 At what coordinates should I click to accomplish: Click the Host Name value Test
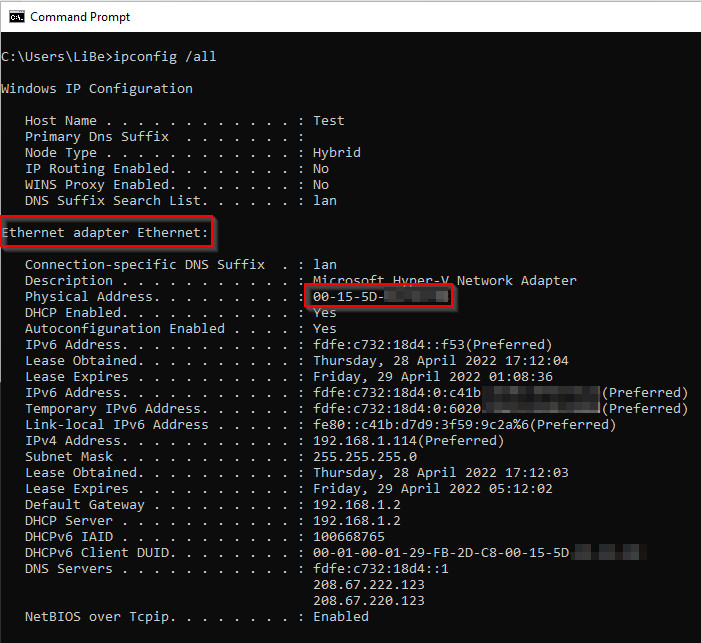[x=328, y=120]
